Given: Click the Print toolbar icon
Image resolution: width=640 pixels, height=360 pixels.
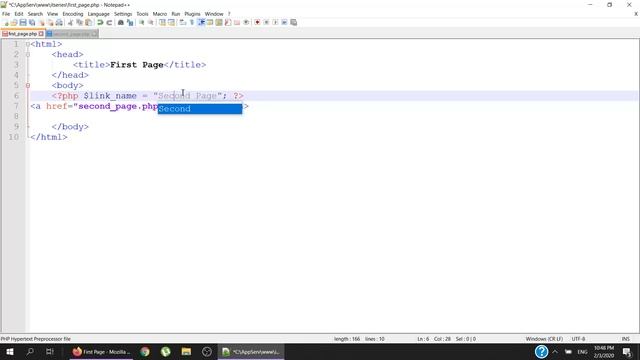Looking at the screenshot, I should [x=59, y=22].
